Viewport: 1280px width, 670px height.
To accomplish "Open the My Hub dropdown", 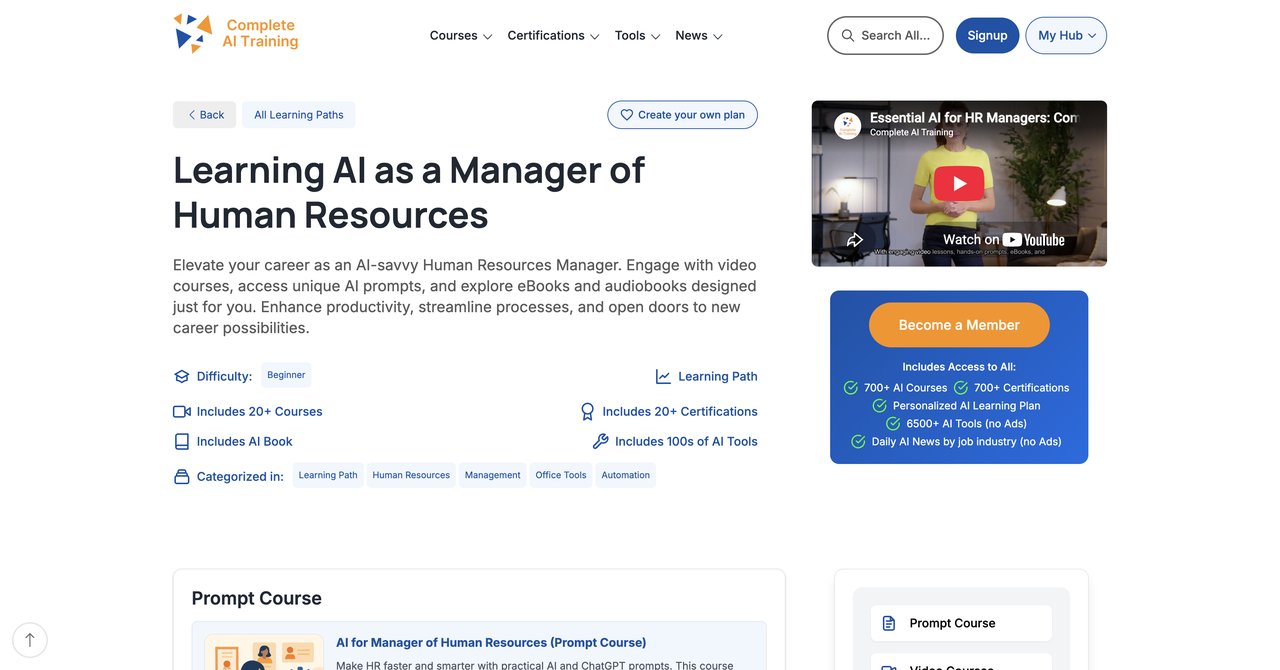I will (x=1066, y=35).
